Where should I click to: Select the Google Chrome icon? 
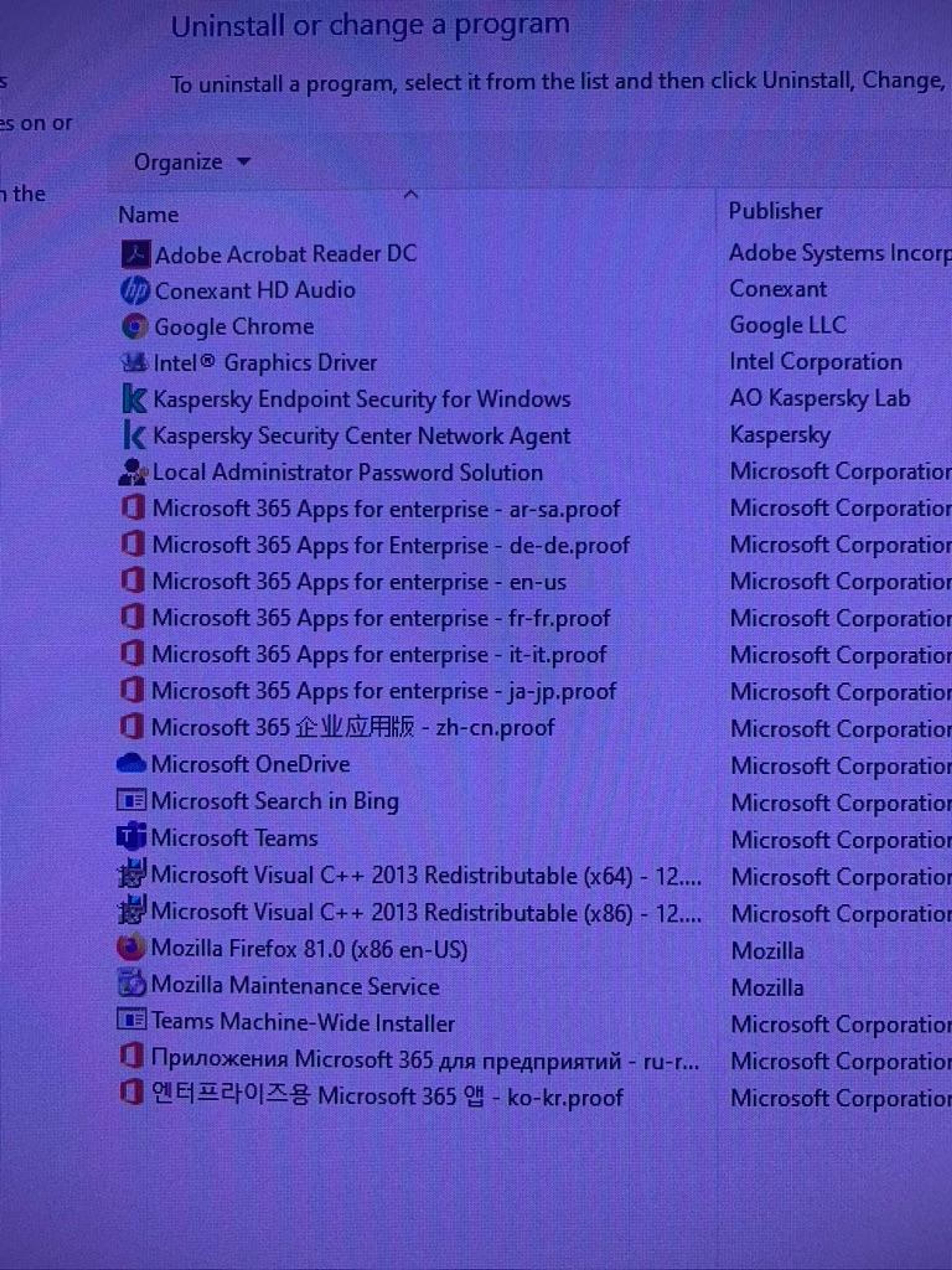tap(135, 327)
